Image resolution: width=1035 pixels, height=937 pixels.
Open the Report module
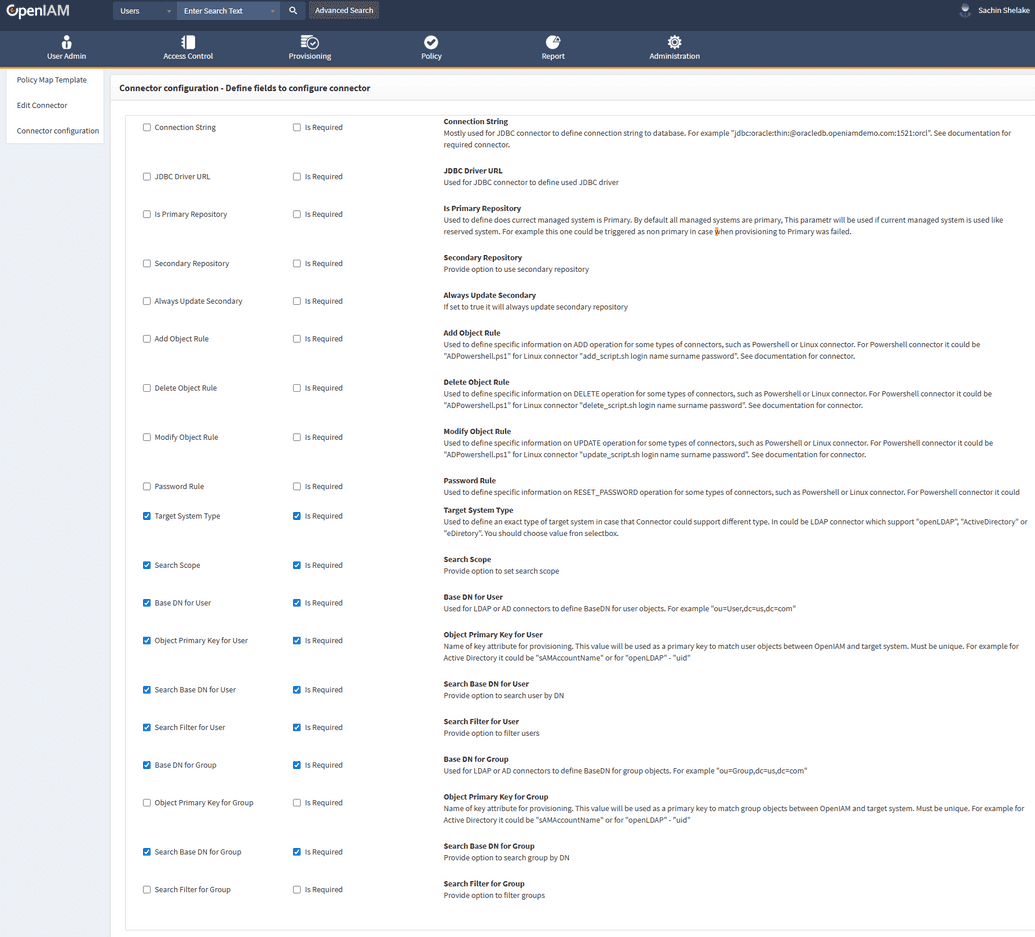coord(553,48)
